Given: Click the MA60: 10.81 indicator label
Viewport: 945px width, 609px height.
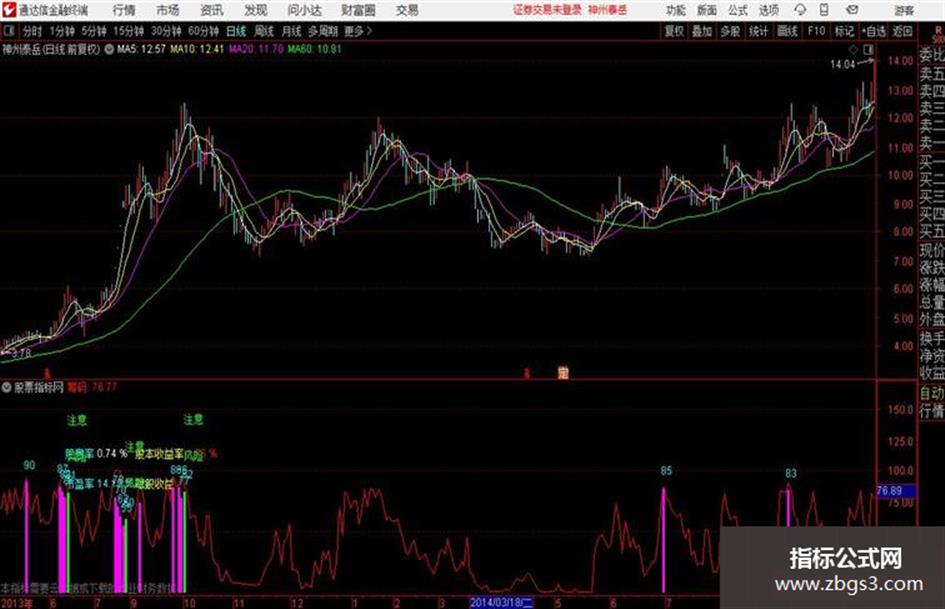Looking at the screenshot, I should pyautogui.click(x=314, y=49).
